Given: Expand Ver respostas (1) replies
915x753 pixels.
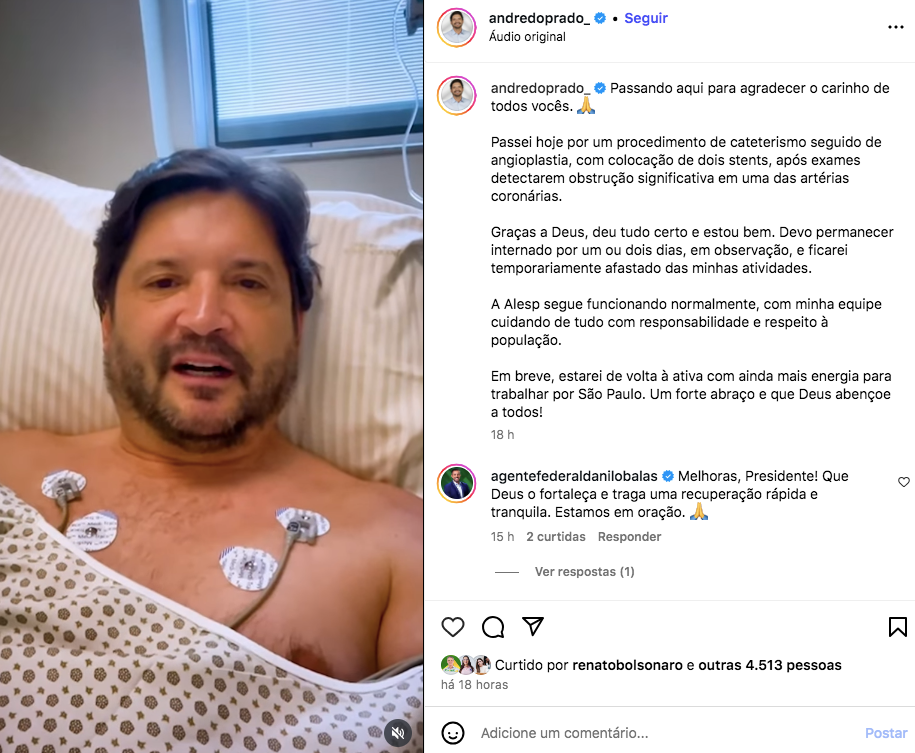Looking at the screenshot, I should [584, 572].
